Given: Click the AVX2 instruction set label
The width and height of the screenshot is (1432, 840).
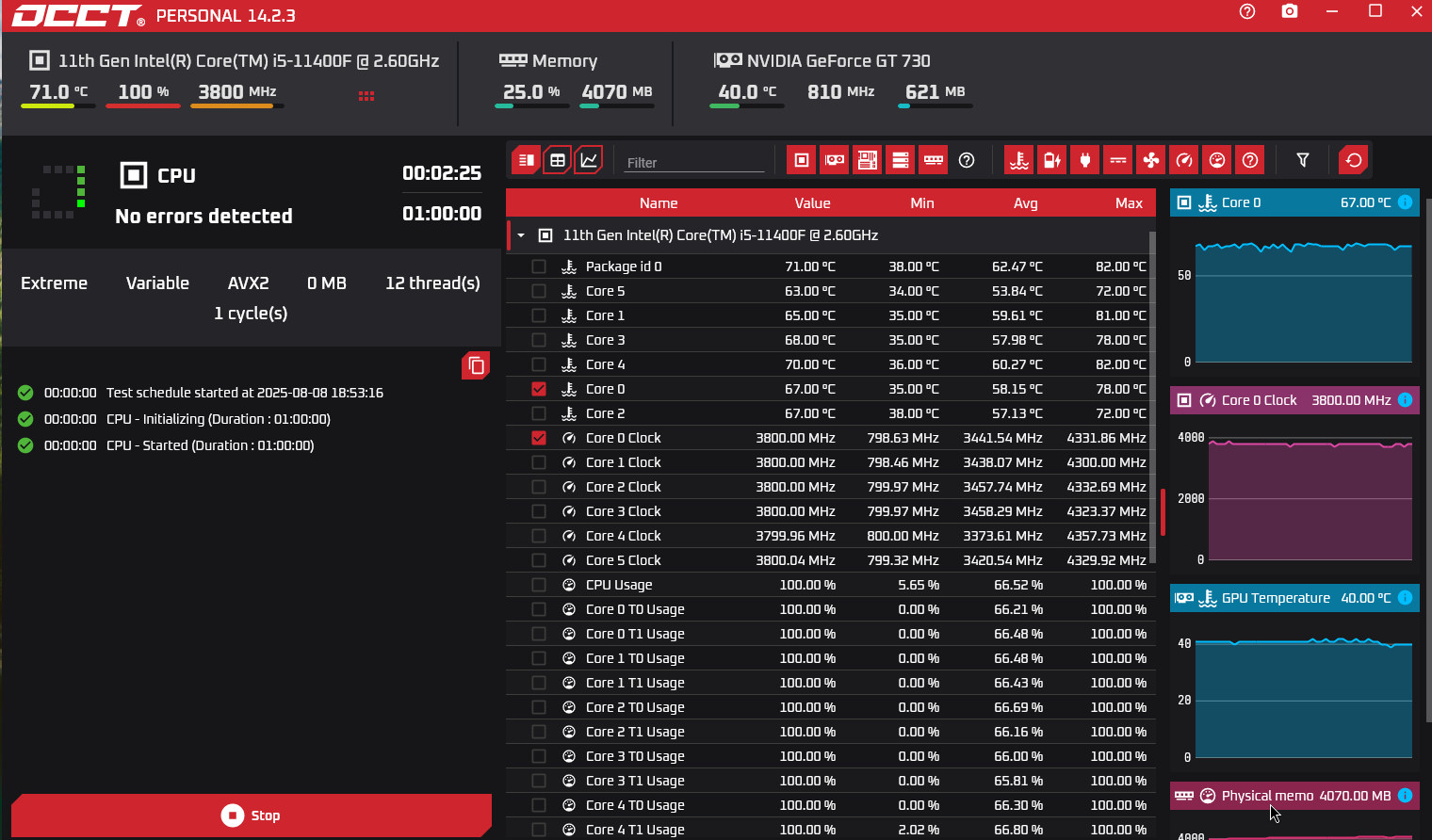Looking at the screenshot, I should tap(249, 283).
